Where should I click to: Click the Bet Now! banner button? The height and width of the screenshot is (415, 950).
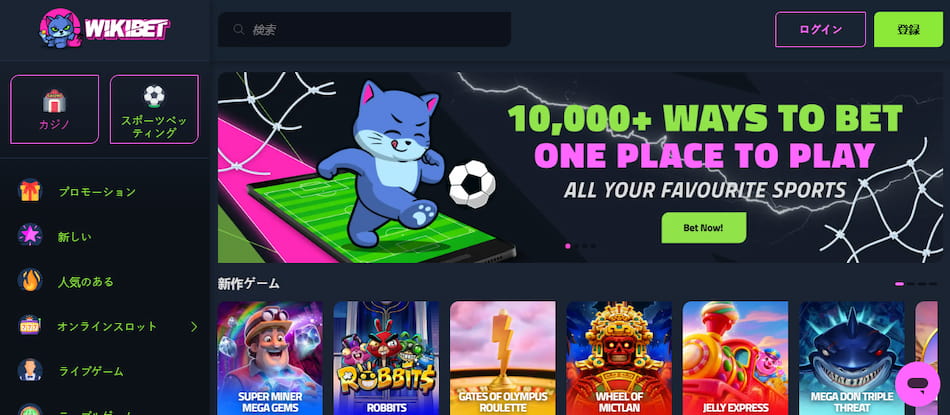[703, 228]
